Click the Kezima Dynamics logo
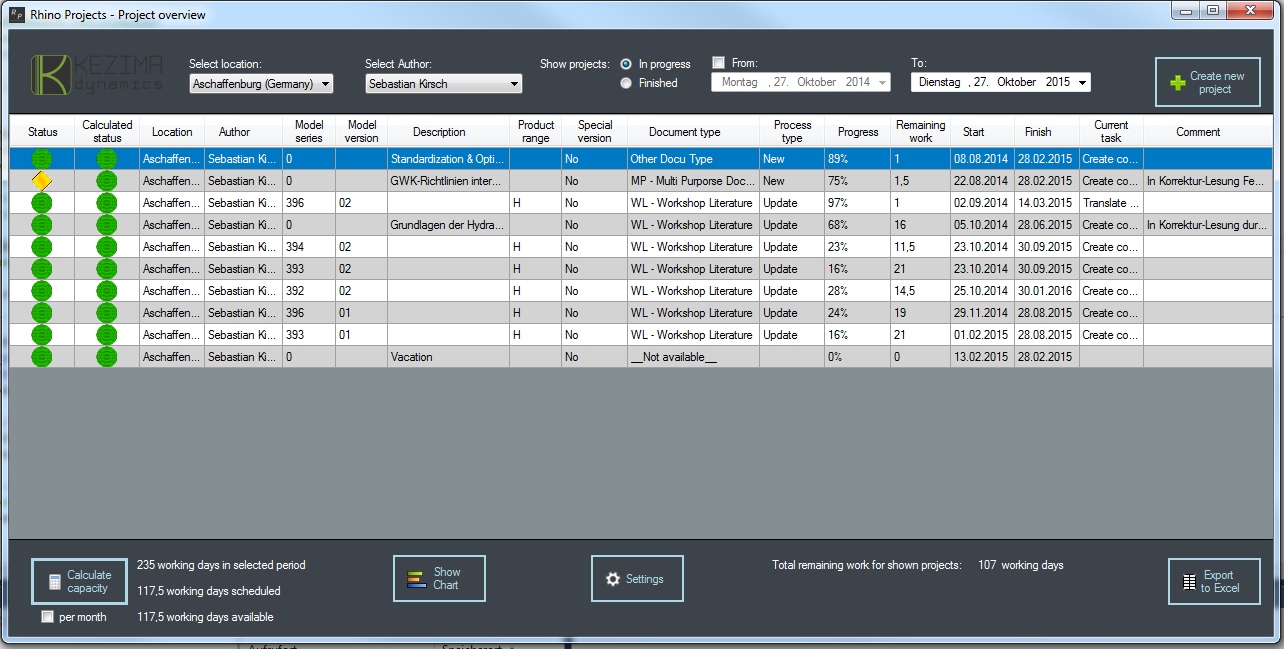 coord(97,76)
